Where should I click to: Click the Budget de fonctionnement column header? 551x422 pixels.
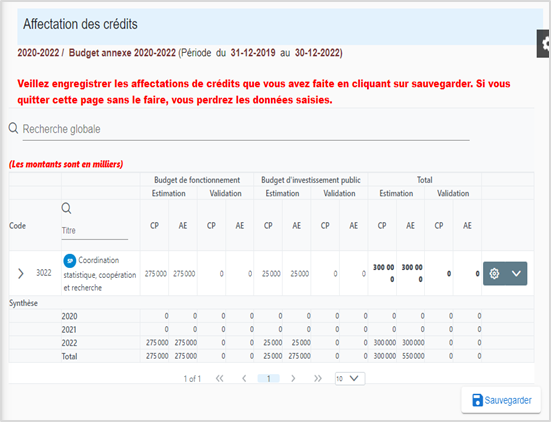click(x=197, y=180)
